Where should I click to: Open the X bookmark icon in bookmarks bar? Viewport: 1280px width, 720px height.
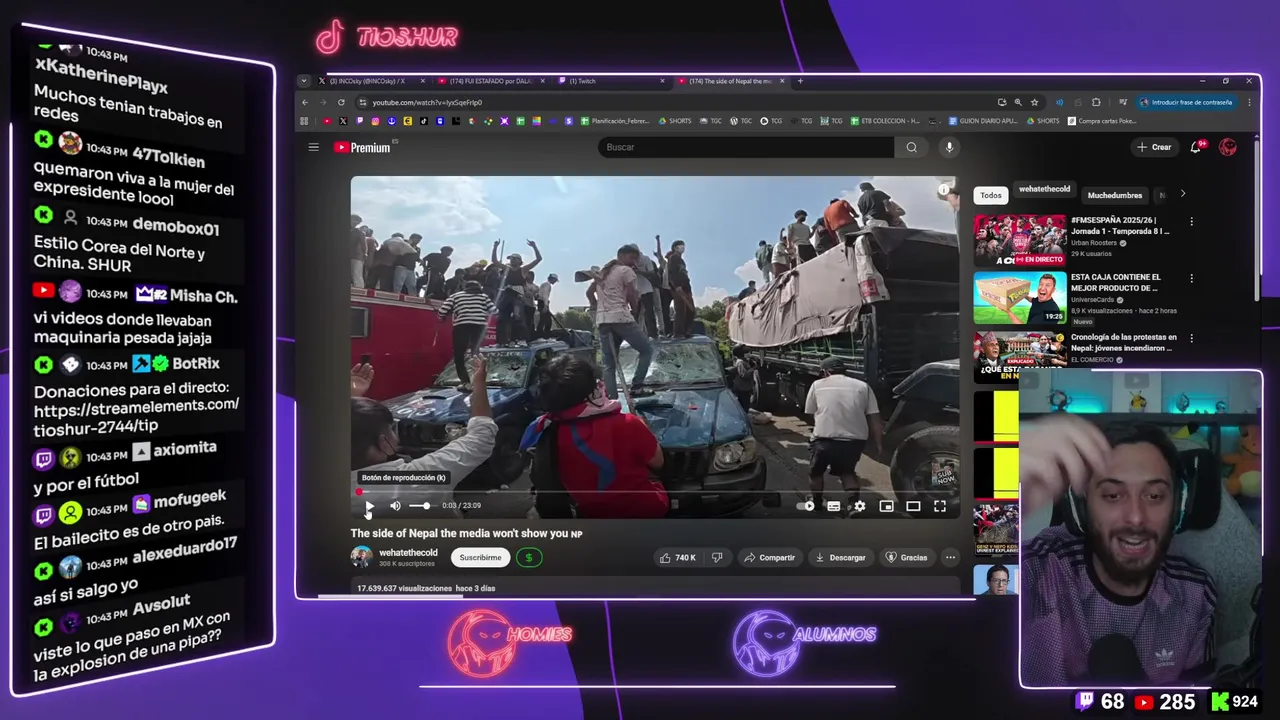[343, 121]
